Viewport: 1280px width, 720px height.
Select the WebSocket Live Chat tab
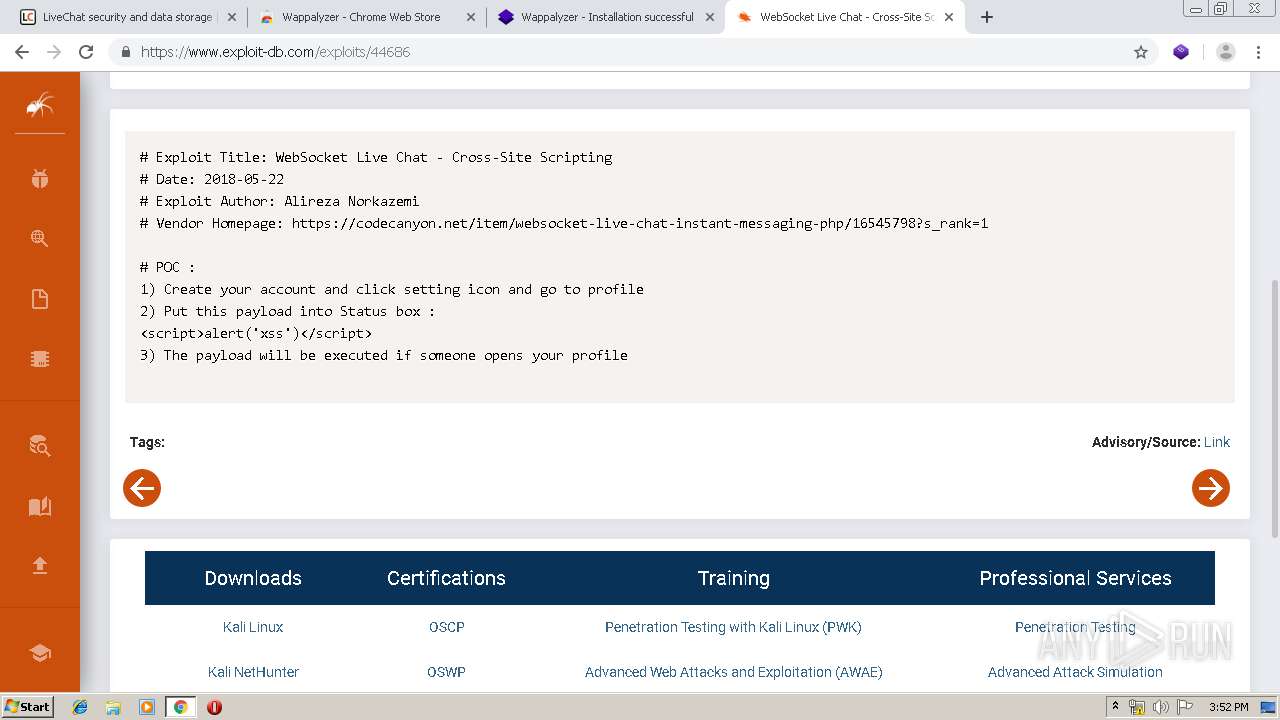click(x=846, y=17)
